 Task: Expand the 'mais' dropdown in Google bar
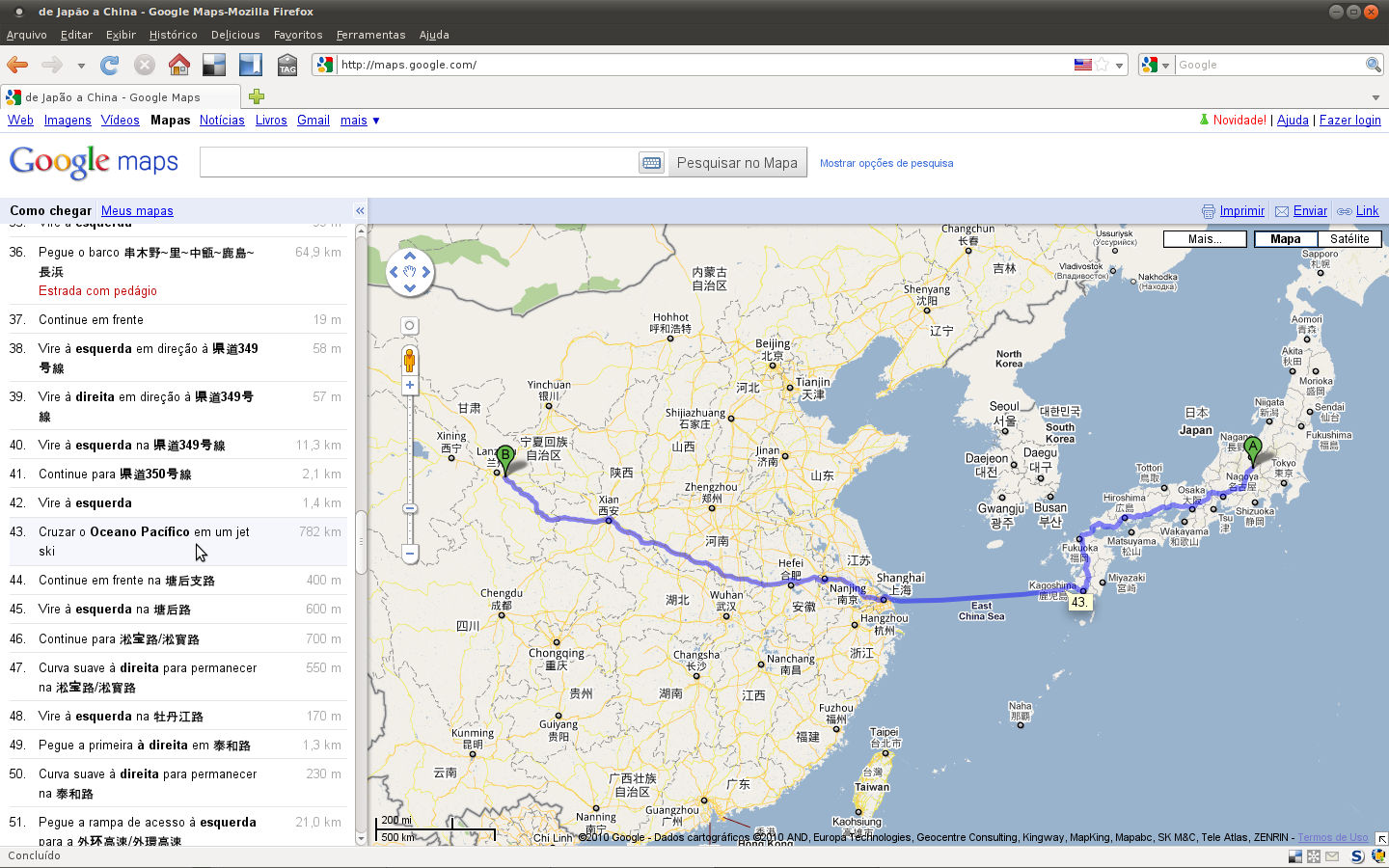point(360,121)
